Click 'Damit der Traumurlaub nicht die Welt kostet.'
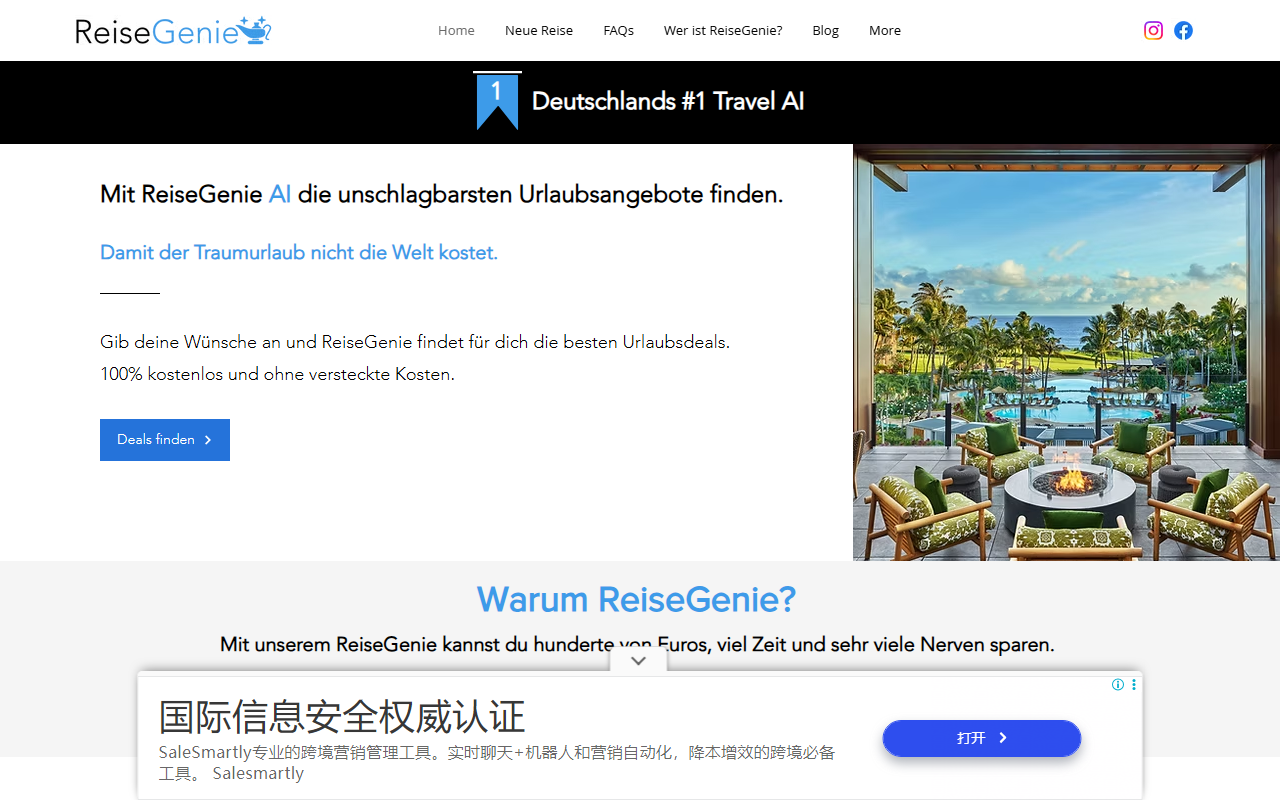 299,253
